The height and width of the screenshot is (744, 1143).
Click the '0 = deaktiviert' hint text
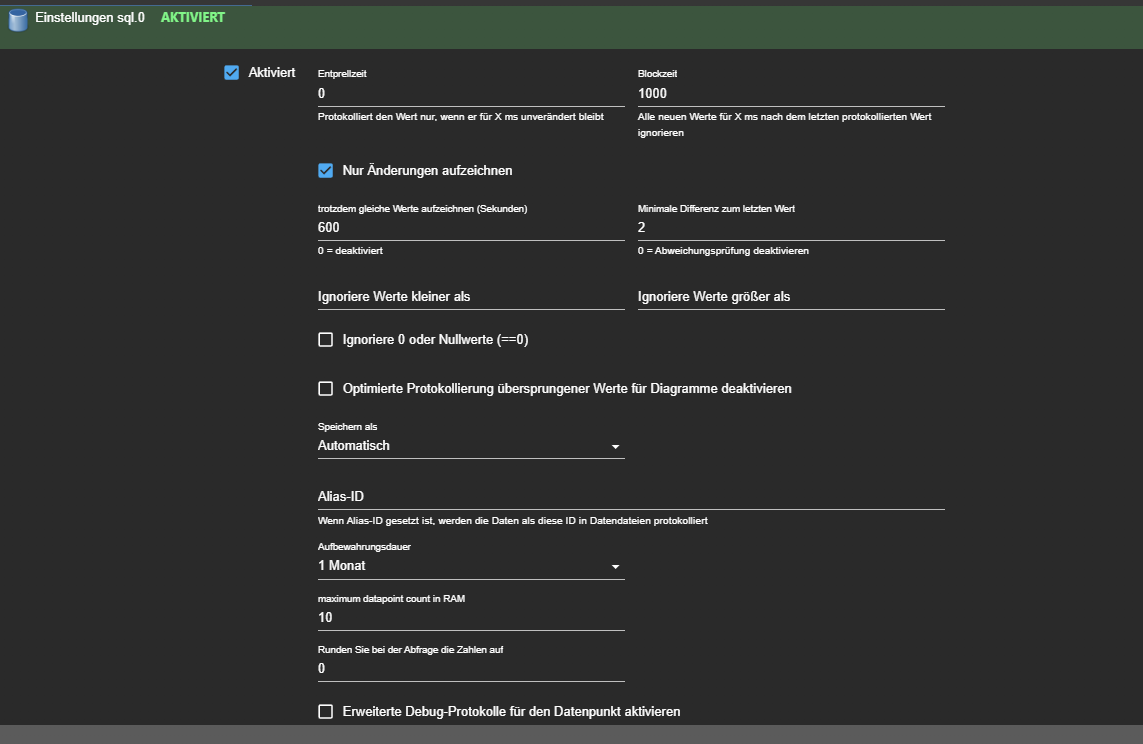click(350, 251)
